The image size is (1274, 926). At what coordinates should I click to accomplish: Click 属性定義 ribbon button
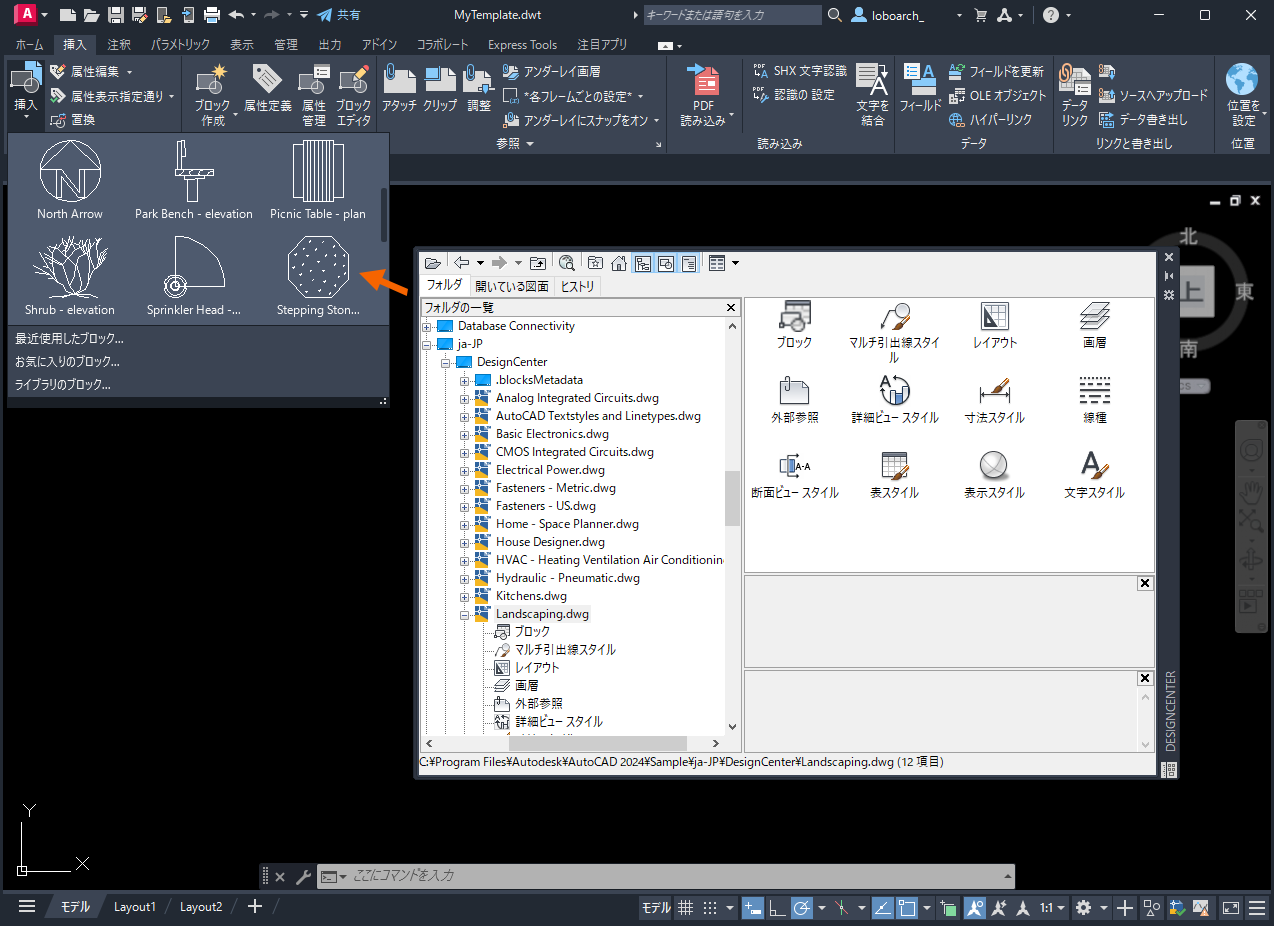(267, 88)
